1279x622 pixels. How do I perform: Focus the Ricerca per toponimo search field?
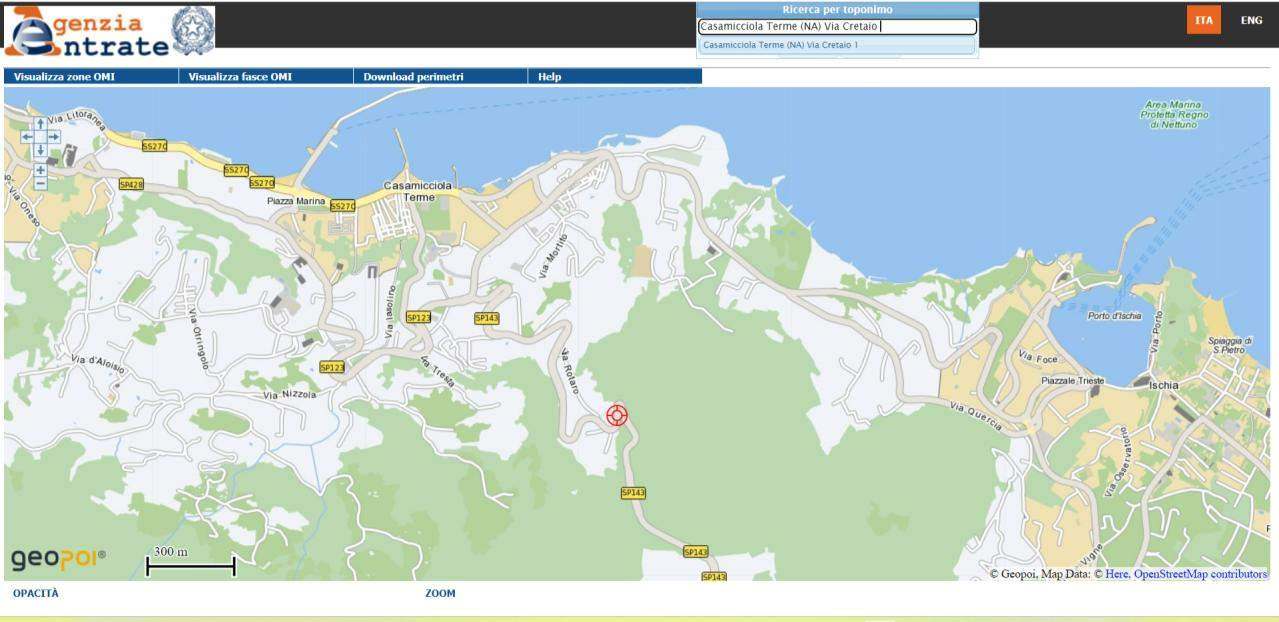click(836, 27)
